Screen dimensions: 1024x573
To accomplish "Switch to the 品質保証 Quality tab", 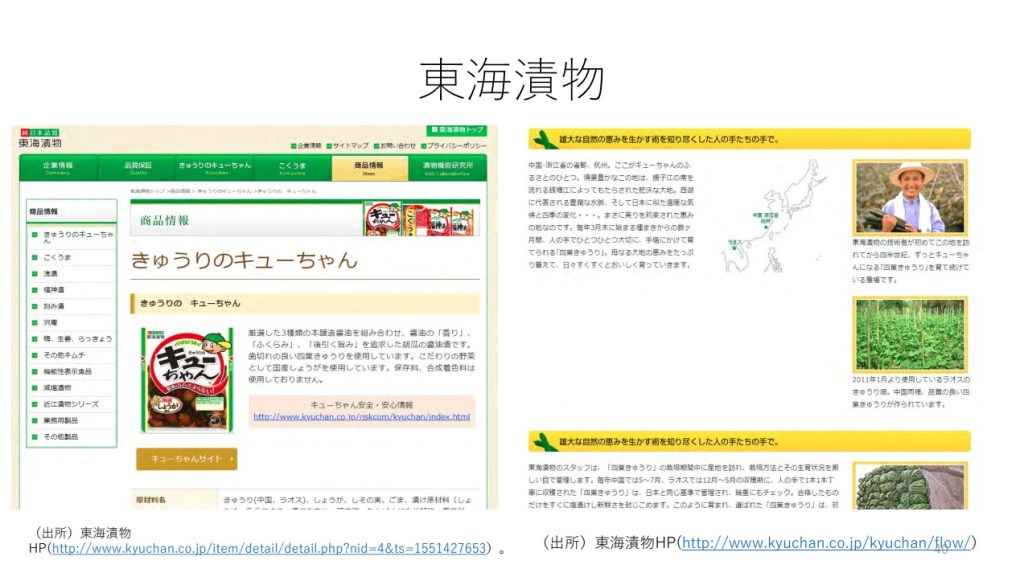I will click(x=137, y=167).
